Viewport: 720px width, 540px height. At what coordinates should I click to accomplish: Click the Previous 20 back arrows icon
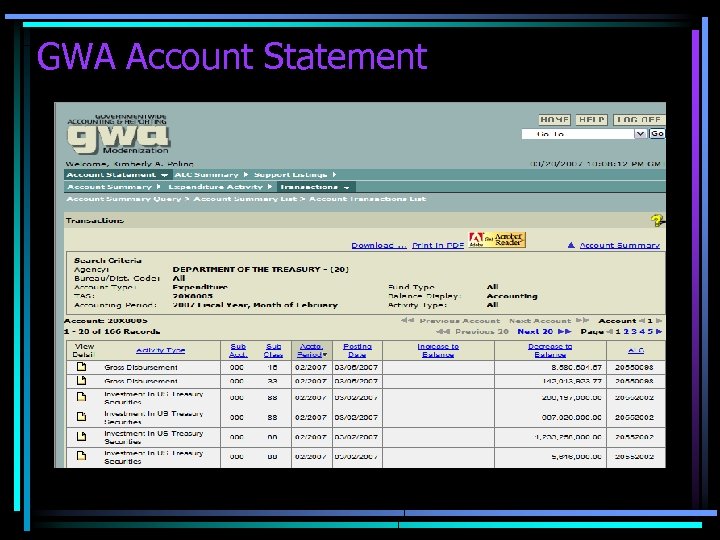coord(443,332)
